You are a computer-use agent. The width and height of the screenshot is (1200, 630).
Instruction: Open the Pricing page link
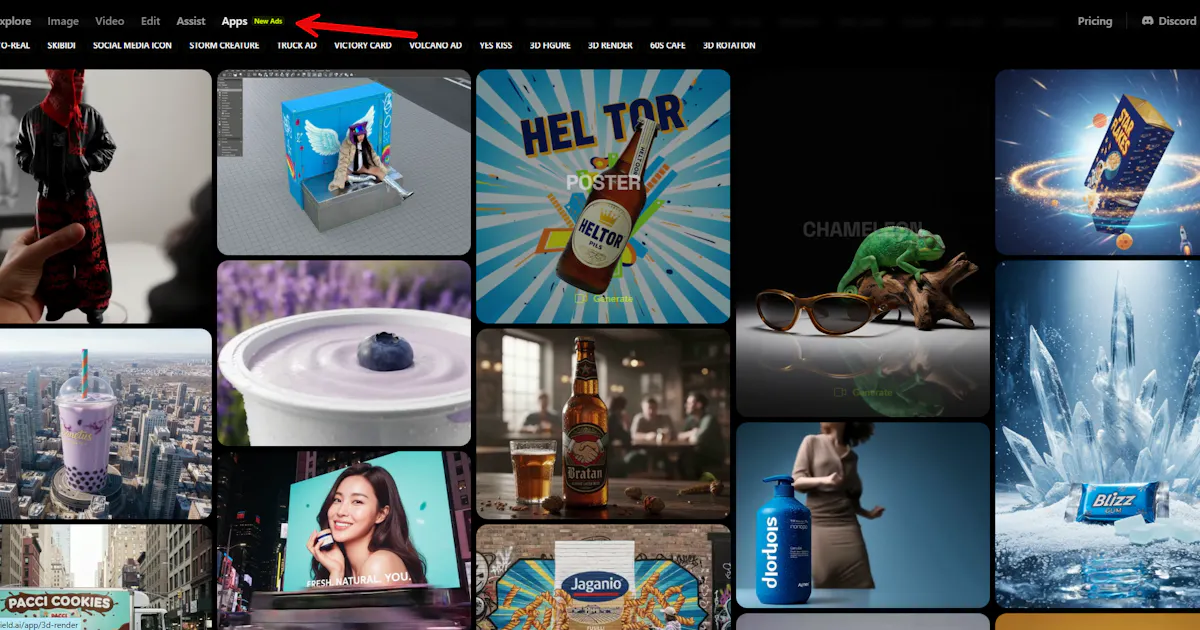point(1095,21)
